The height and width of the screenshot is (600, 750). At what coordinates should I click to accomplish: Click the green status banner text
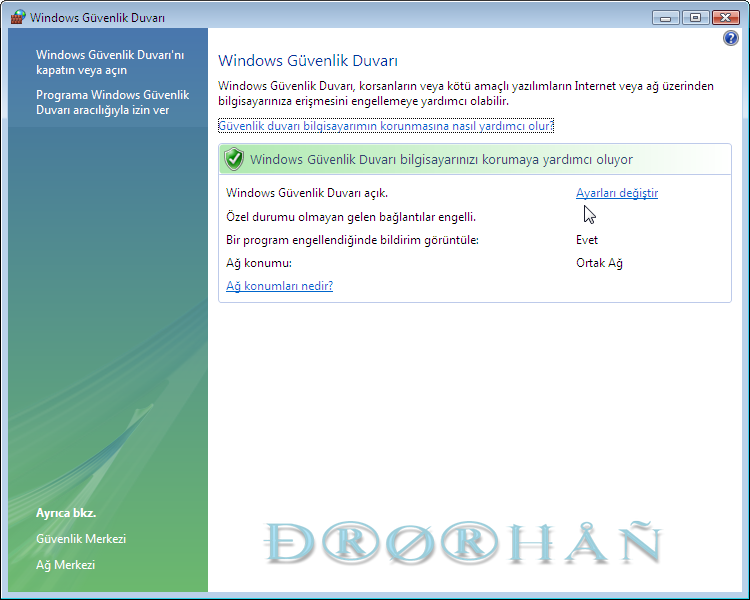(441, 159)
